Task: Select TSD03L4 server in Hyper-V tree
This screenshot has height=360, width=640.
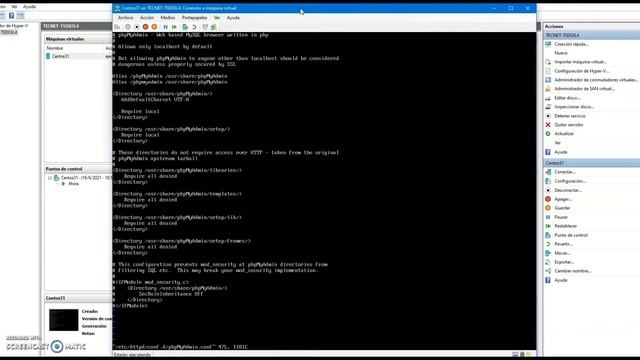Action: (x=9, y=32)
